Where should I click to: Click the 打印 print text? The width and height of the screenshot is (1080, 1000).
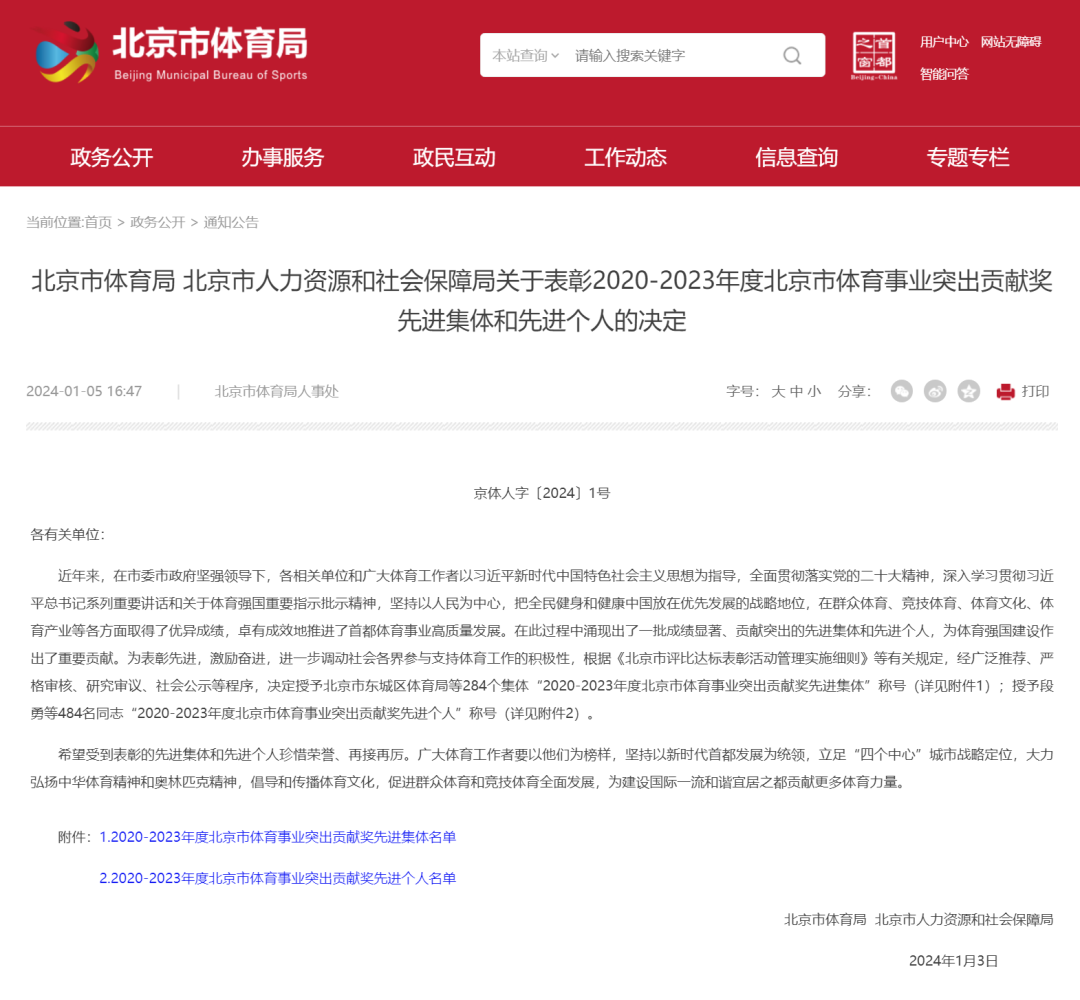coord(1035,391)
